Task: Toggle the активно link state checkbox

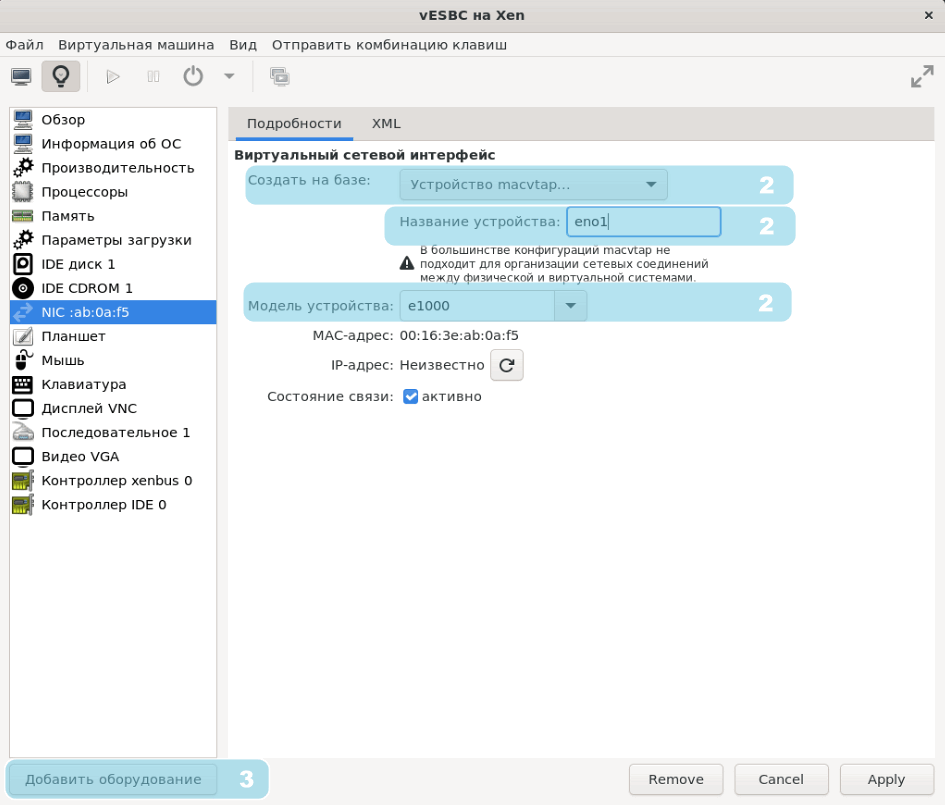Action: coord(410,396)
